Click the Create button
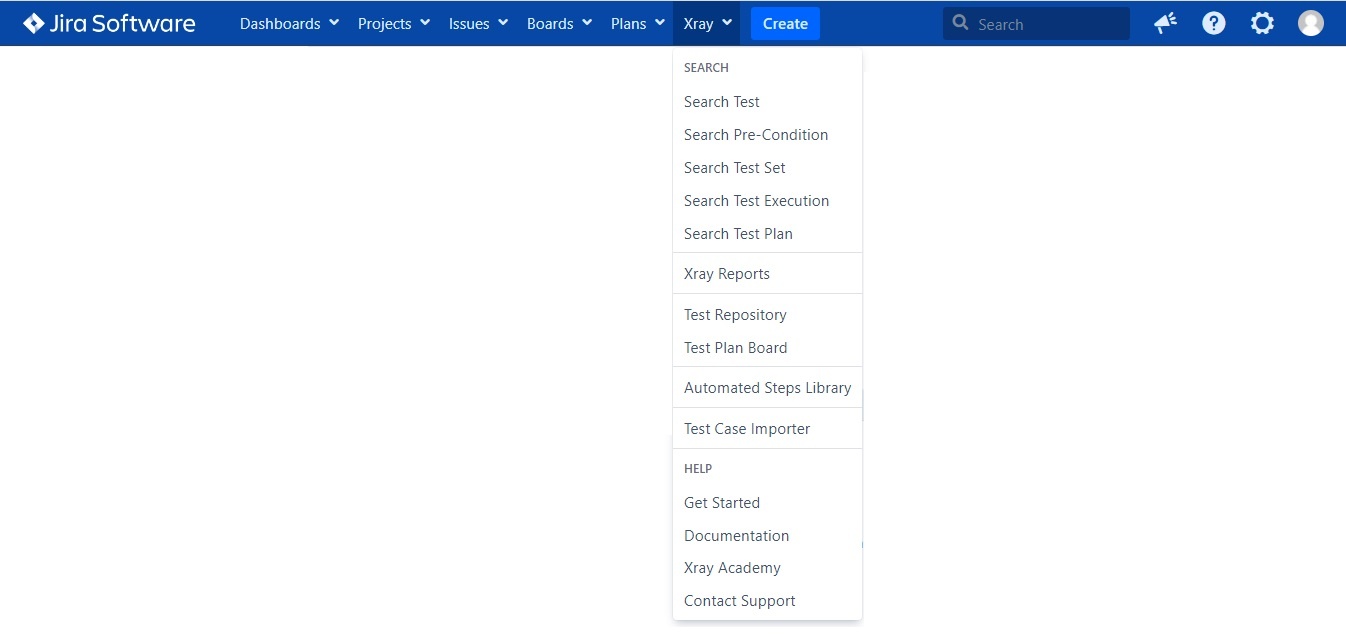Image resolution: width=1346 pixels, height=634 pixels. [785, 23]
